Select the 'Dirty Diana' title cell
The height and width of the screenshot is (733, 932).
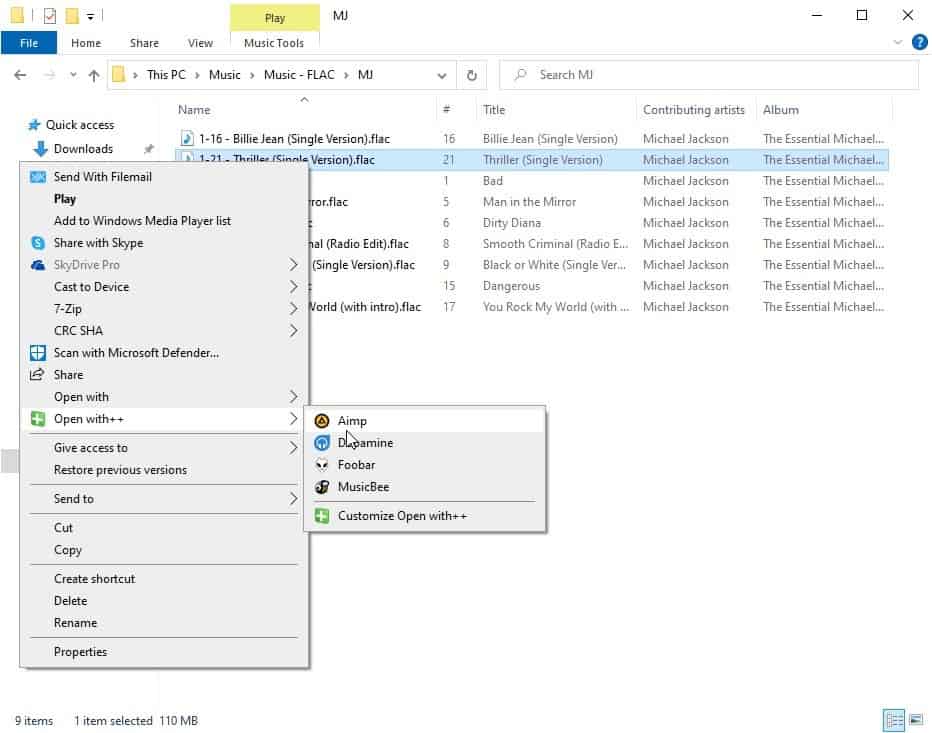(x=511, y=222)
